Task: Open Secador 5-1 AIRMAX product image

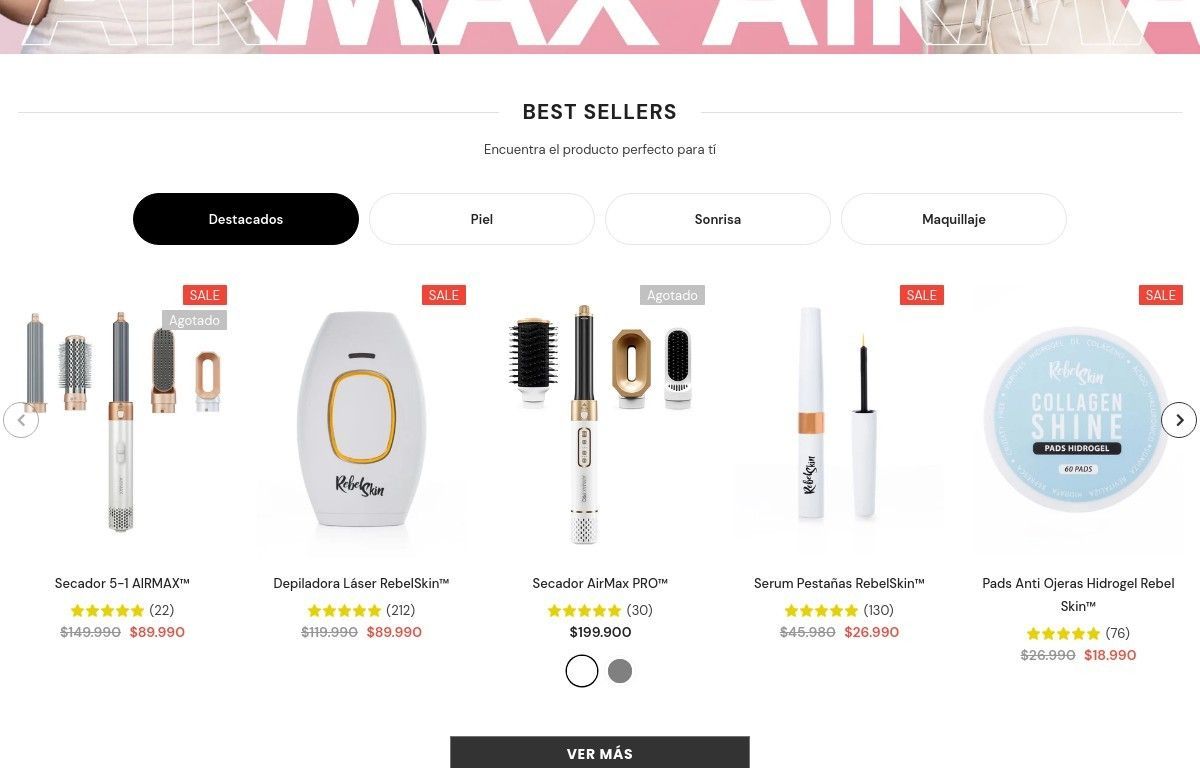Action: pyautogui.click(x=122, y=420)
